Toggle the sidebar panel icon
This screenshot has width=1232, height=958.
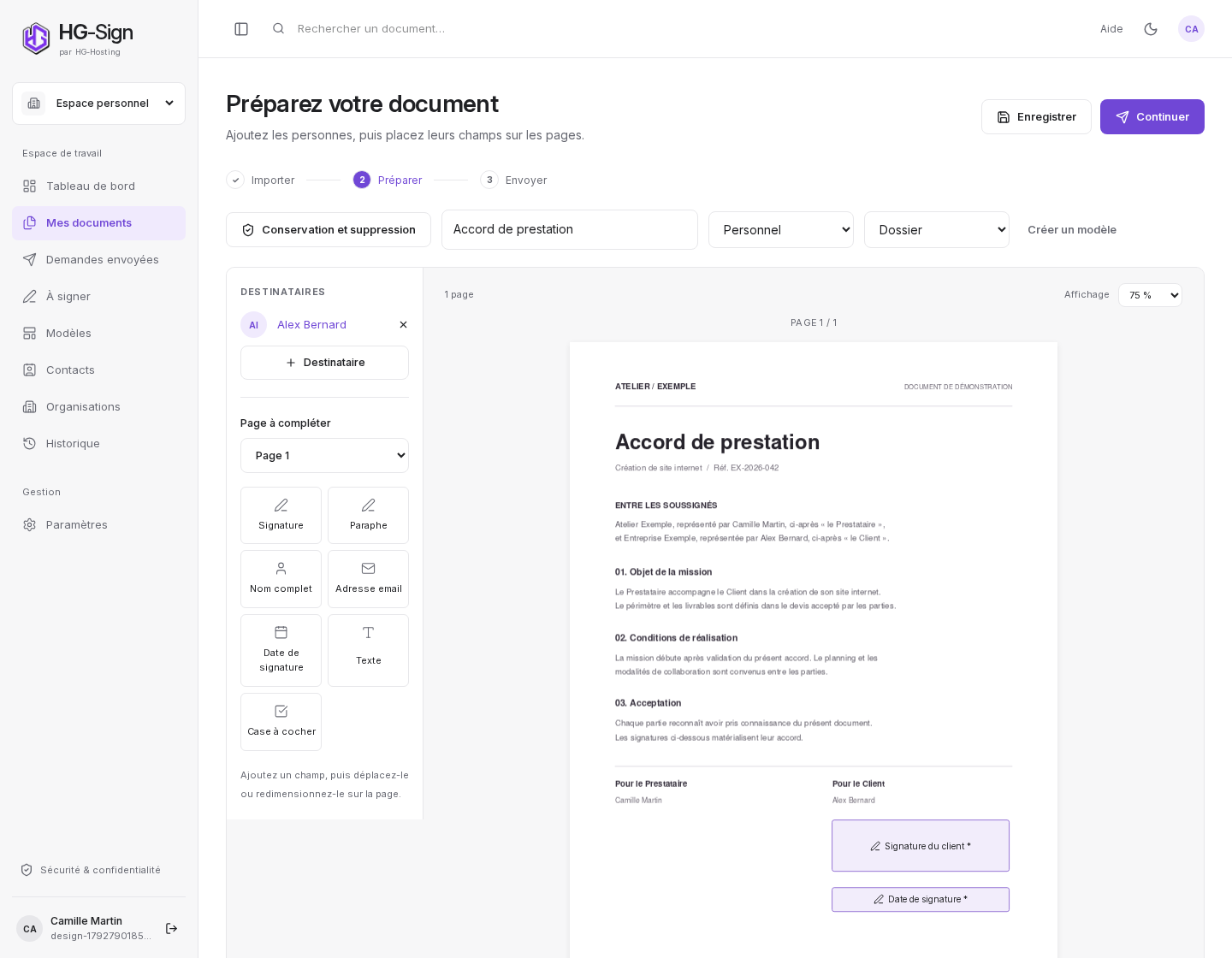click(241, 29)
